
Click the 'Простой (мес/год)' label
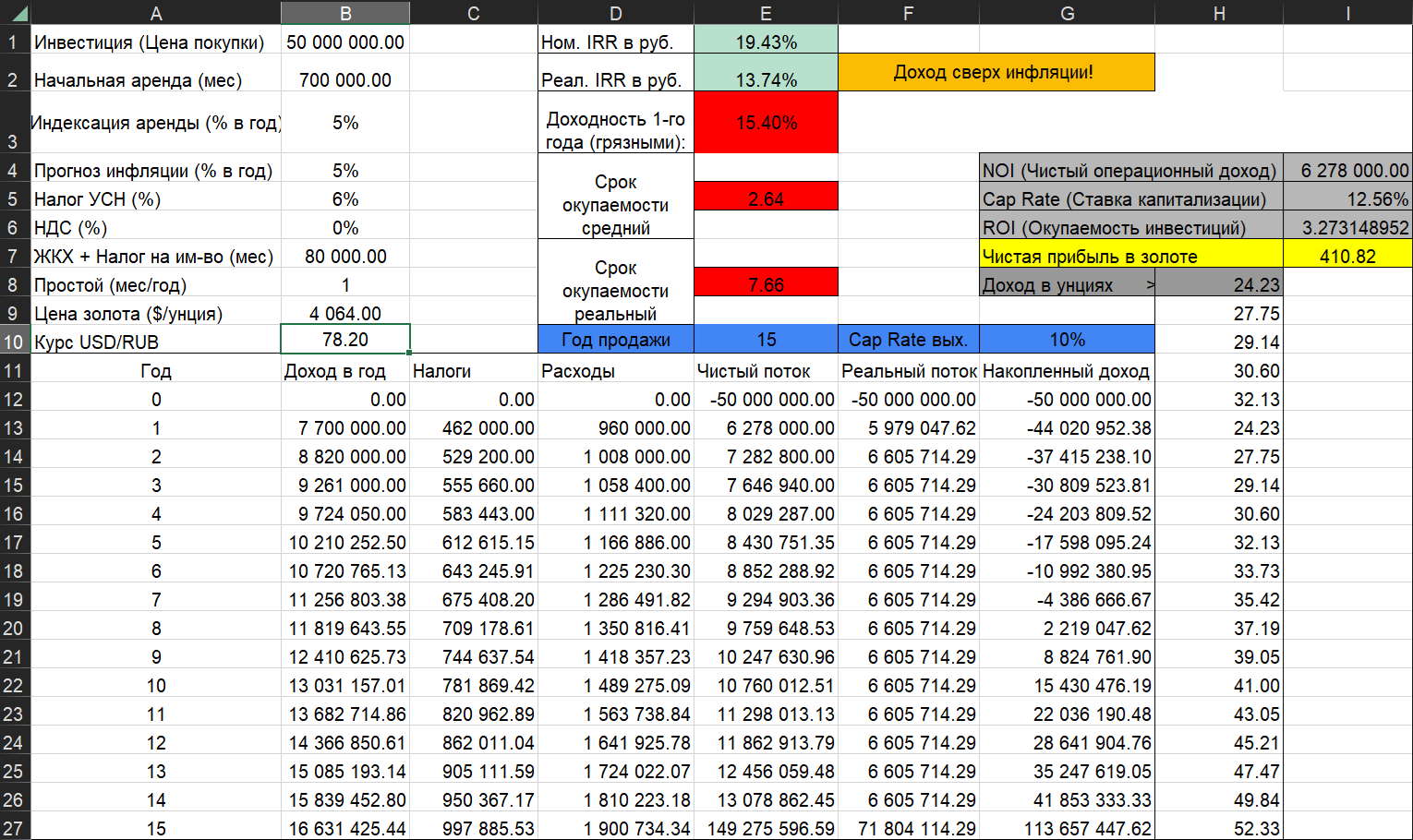[x=110, y=284]
